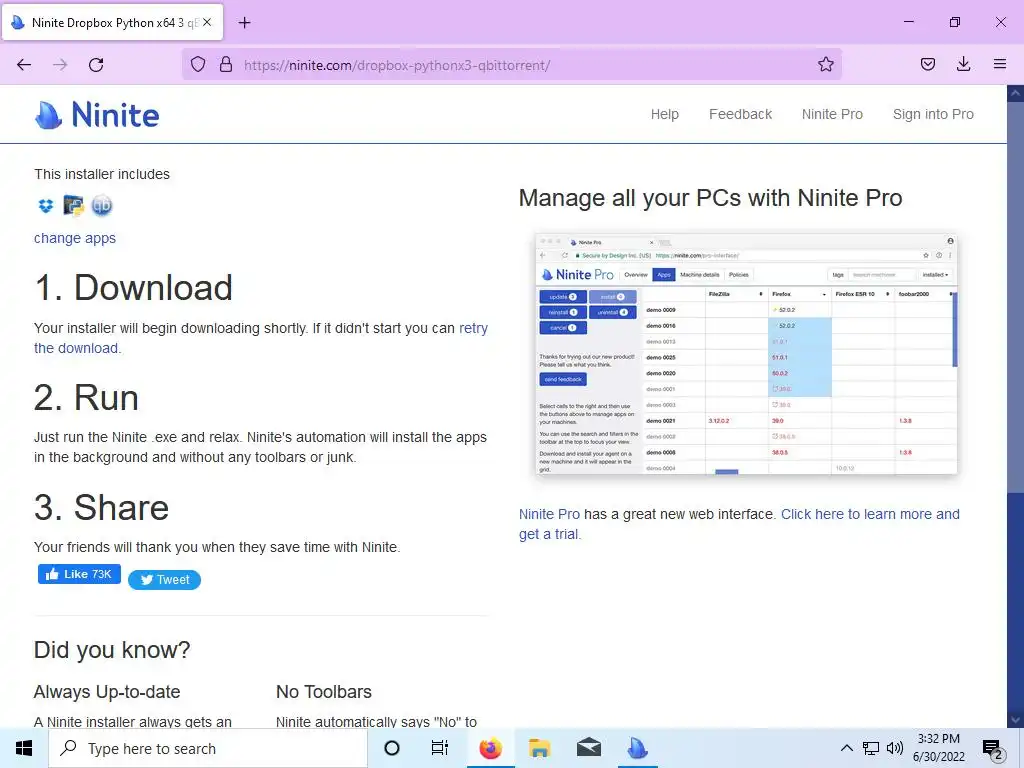
Task: Click the Dropbox app icon under This installer includes
Action: tap(46, 206)
